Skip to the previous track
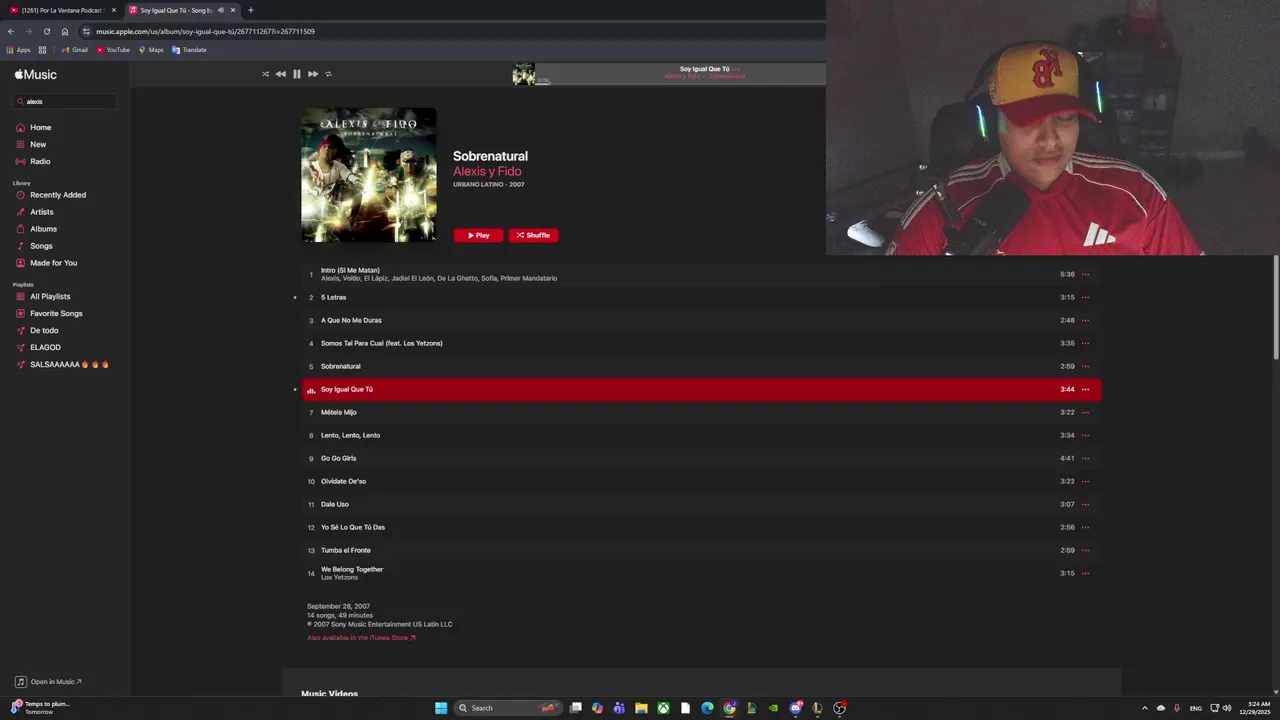The width and height of the screenshot is (1280, 720). 281,74
